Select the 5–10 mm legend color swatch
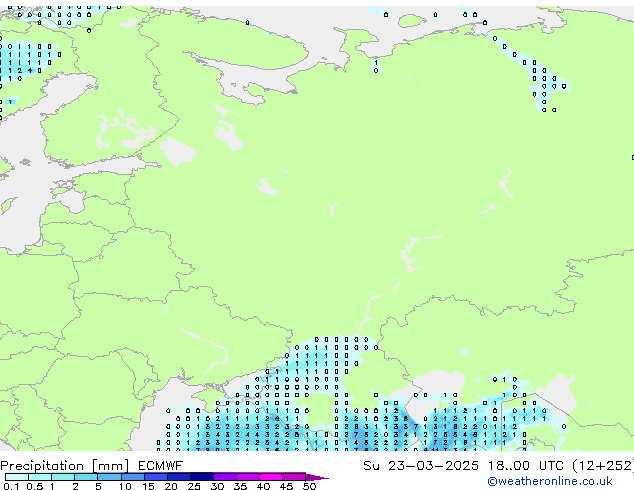634x490 pixels. (x=109, y=477)
